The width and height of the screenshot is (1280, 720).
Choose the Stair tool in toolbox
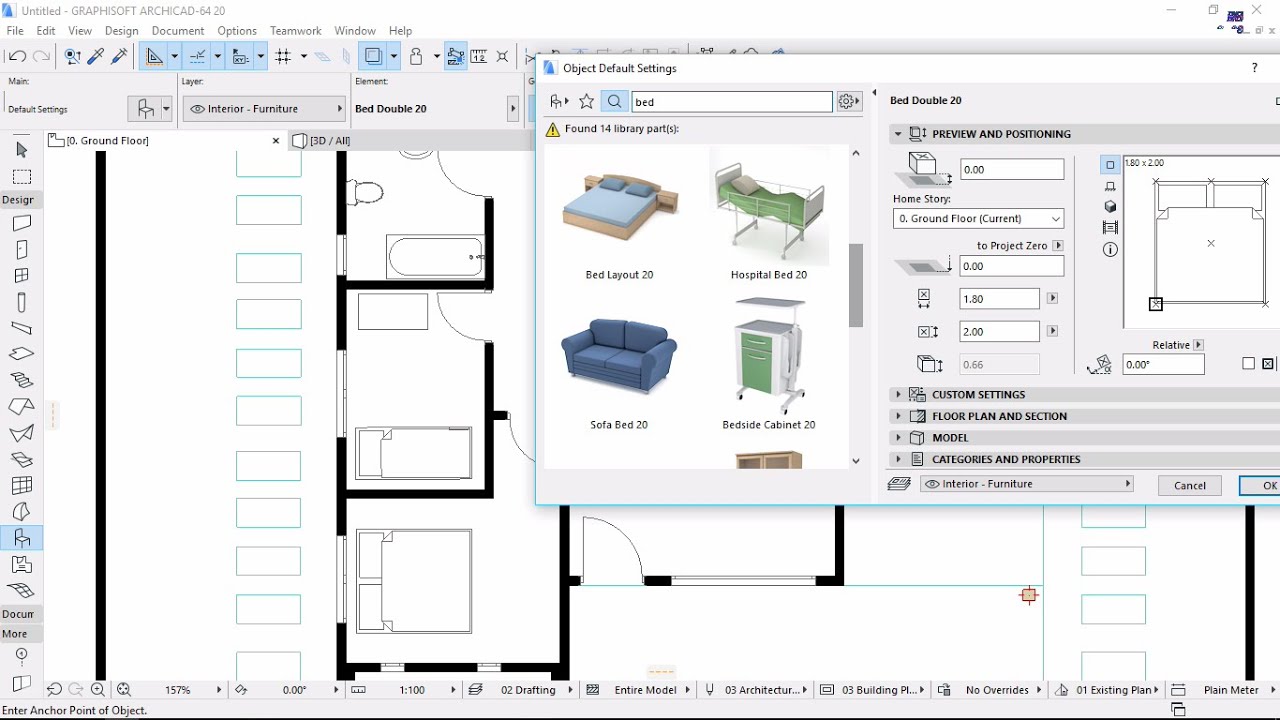(x=21, y=380)
